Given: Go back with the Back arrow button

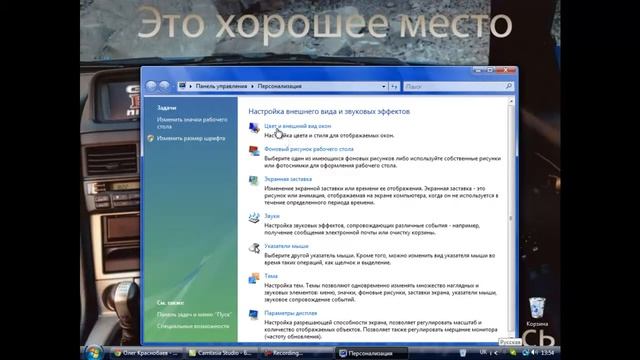Looking at the screenshot, I should (x=151, y=86).
